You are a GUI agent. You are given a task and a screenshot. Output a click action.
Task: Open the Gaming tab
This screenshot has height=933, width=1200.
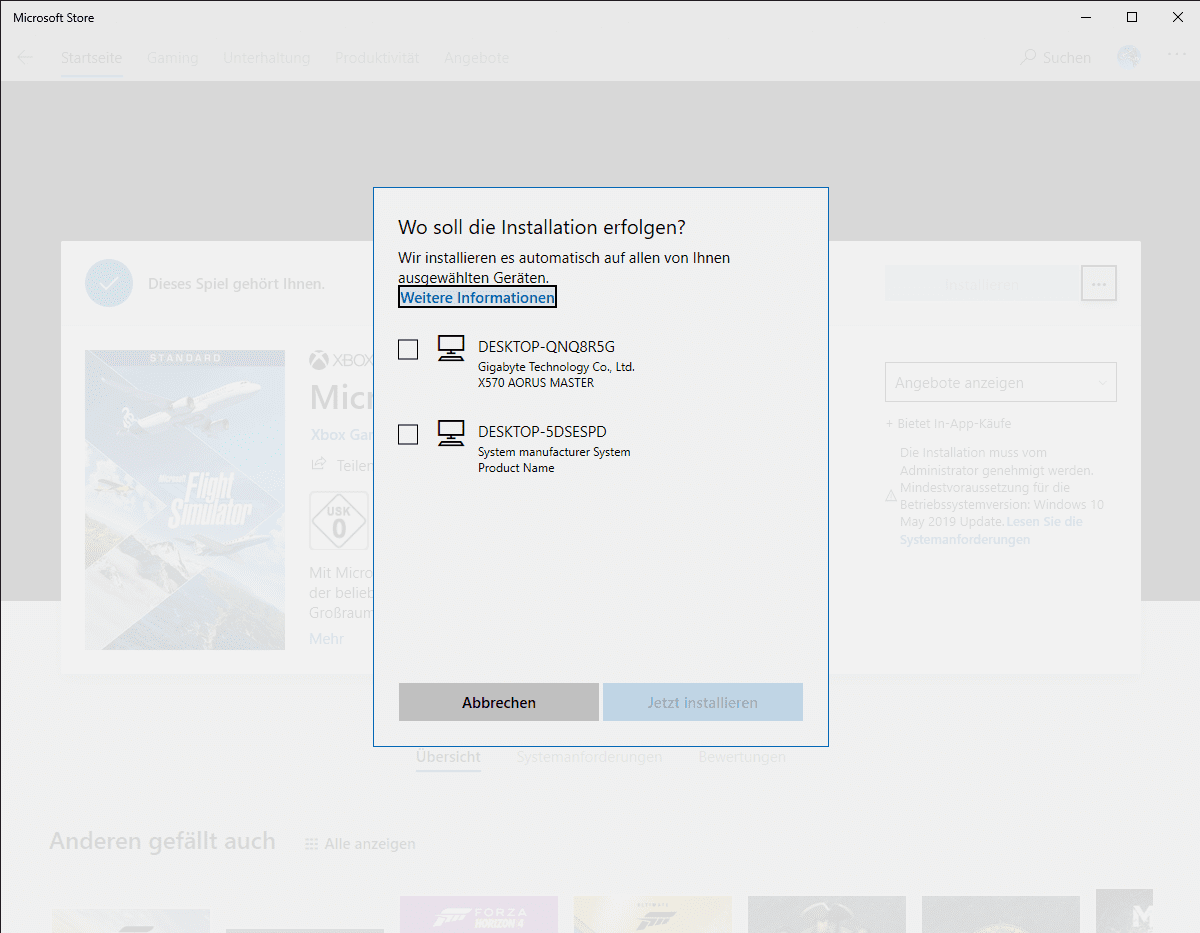[x=172, y=58]
